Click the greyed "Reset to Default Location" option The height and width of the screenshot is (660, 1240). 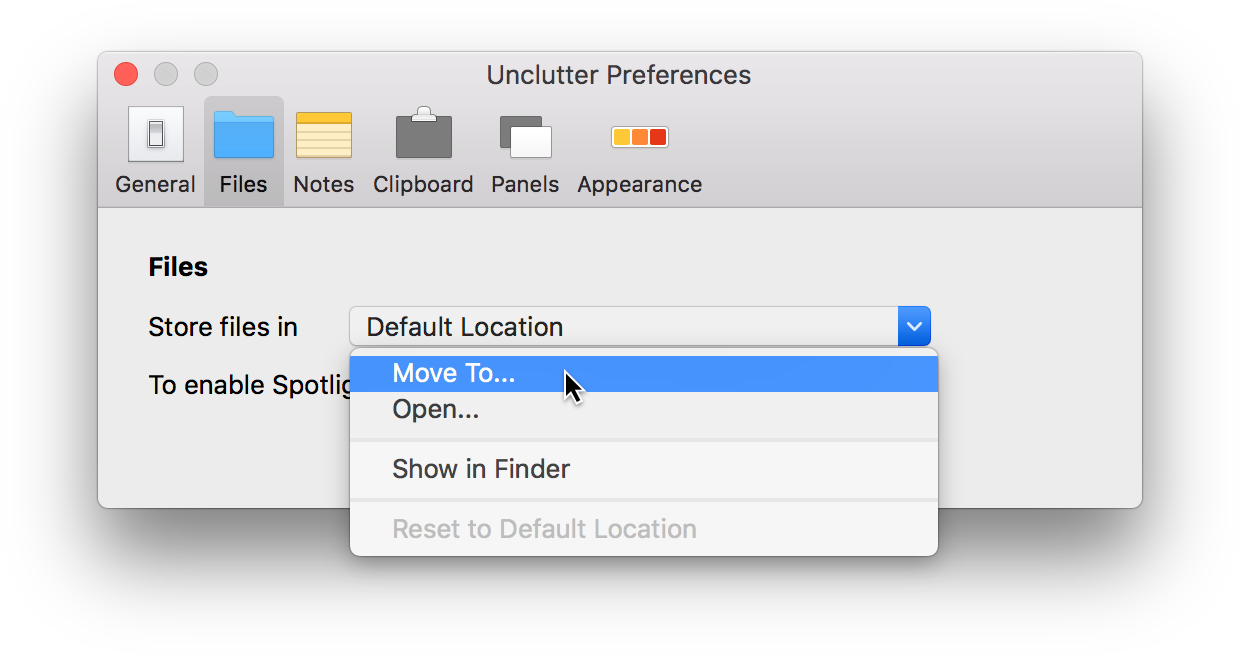click(x=545, y=528)
